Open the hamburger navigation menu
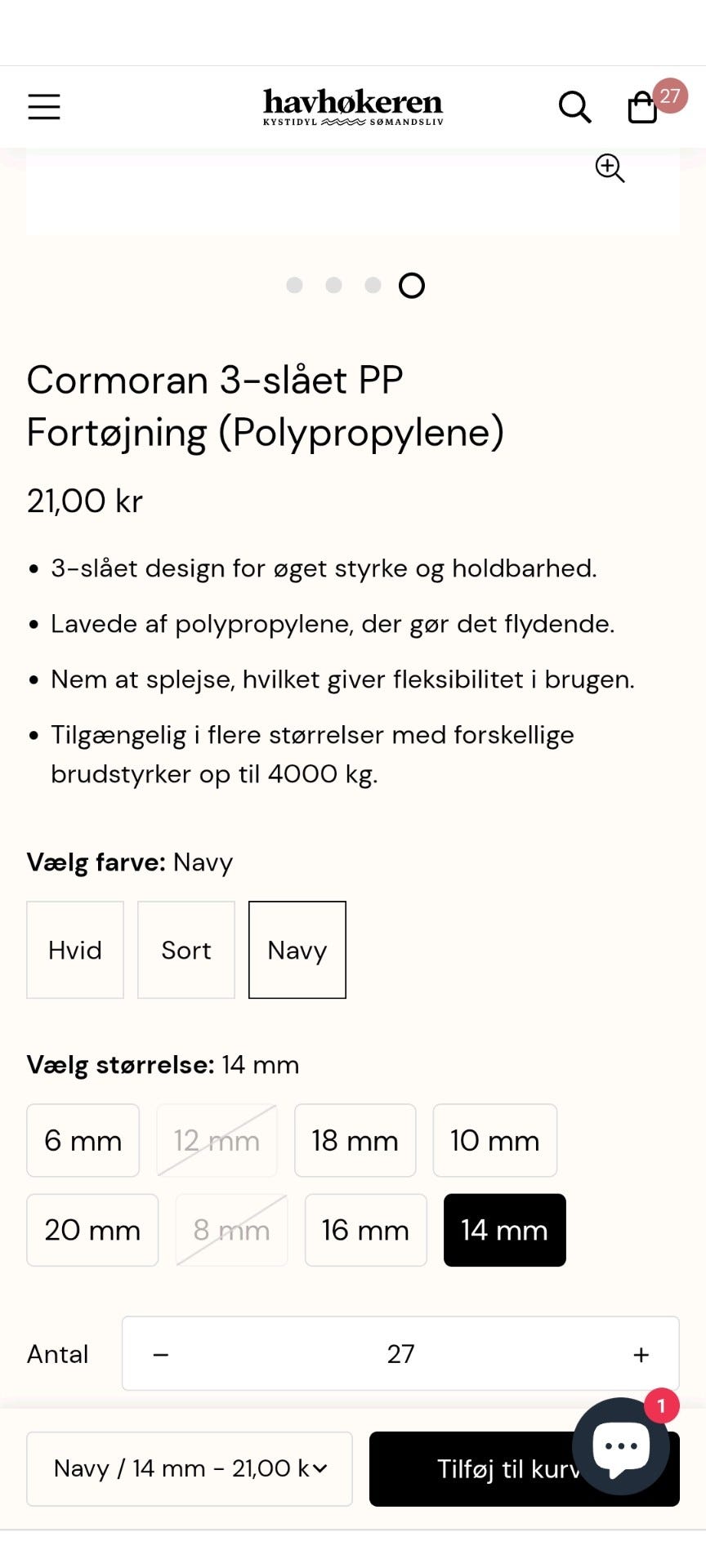 pos(44,106)
